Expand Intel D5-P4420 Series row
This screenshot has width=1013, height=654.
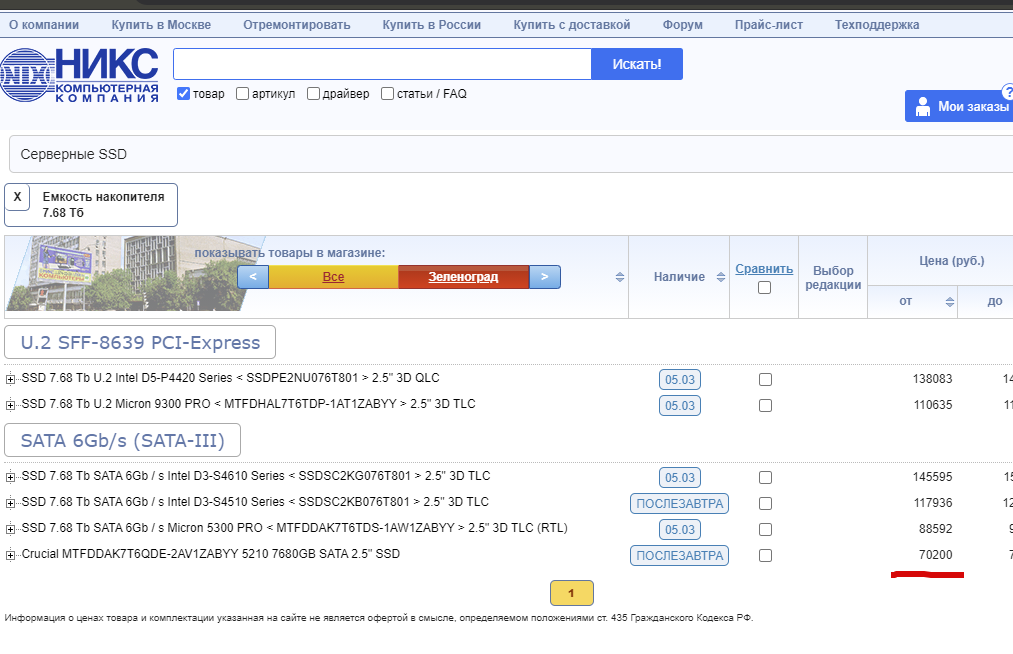(x=10, y=379)
